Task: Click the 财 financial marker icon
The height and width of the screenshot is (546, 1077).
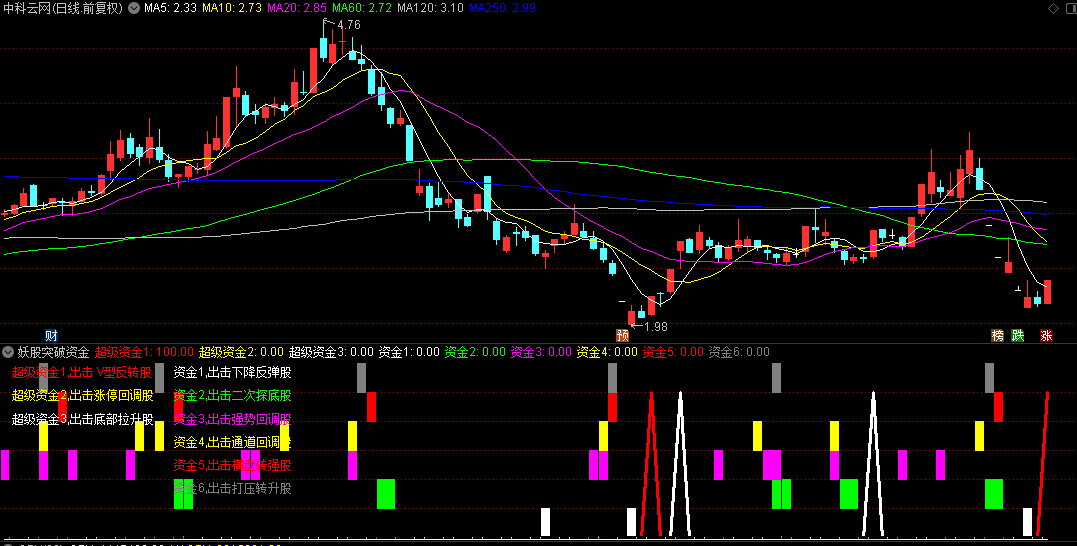Action: [51, 336]
